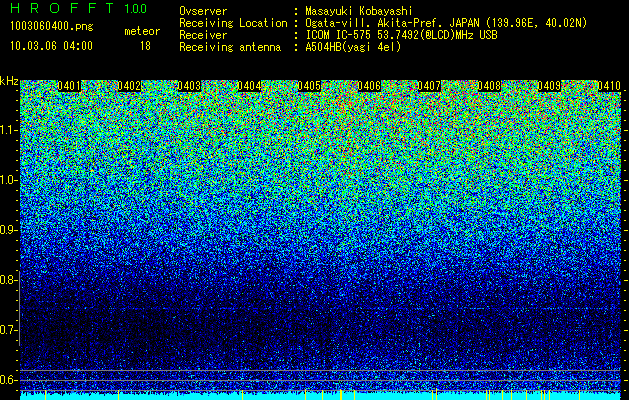Click the A504HB(yagi 4el) antenna text
The image size is (629, 400).
point(353,47)
